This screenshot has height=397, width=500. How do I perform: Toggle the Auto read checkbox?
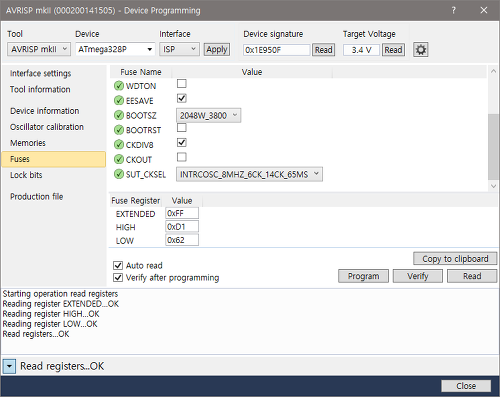point(118,265)
